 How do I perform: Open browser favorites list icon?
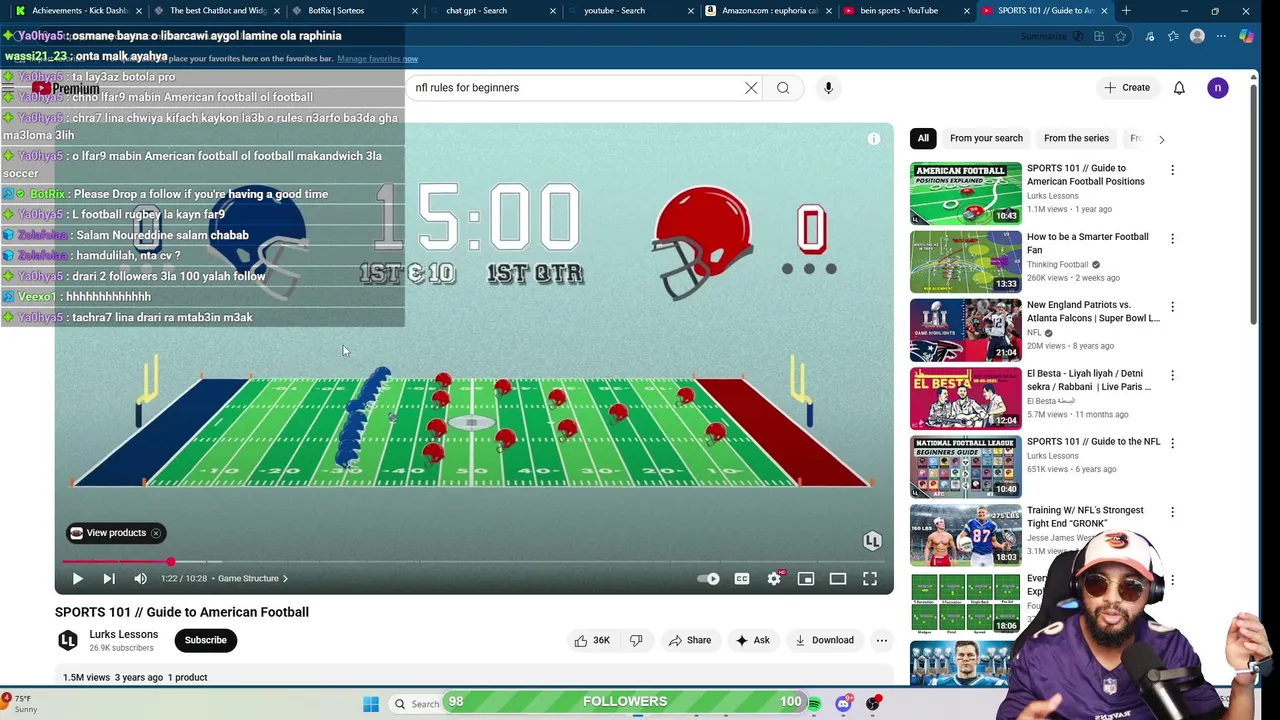(1173, 37)
